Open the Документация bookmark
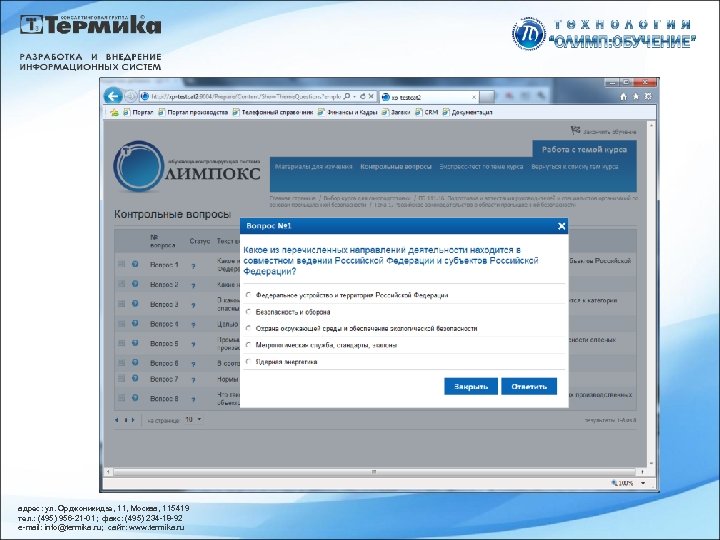This screenshot has height=540, width=720. 467,112
